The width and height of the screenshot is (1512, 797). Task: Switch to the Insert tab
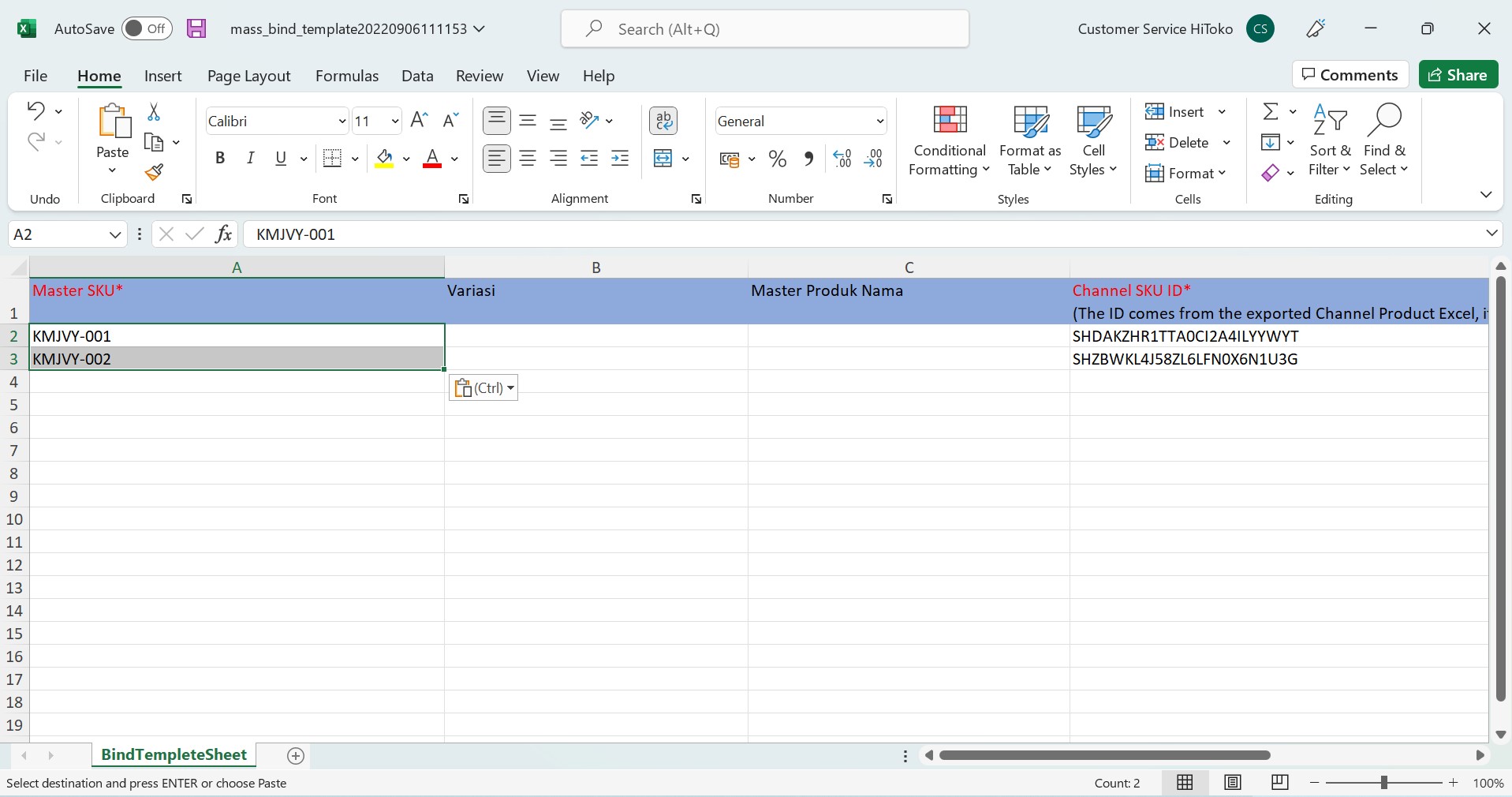[x=162, y=76]
